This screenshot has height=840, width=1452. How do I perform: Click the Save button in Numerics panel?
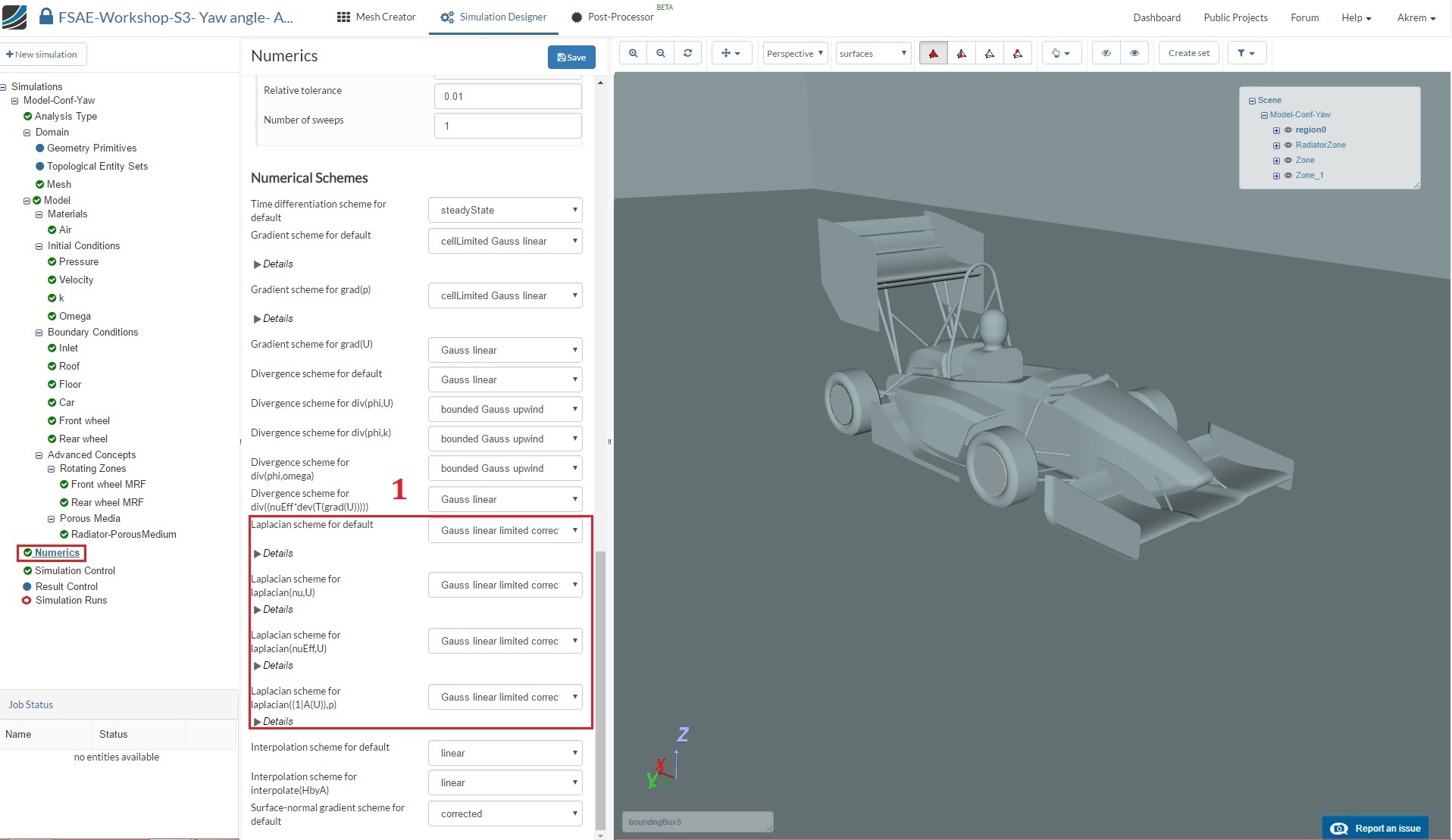click(571, 57)
